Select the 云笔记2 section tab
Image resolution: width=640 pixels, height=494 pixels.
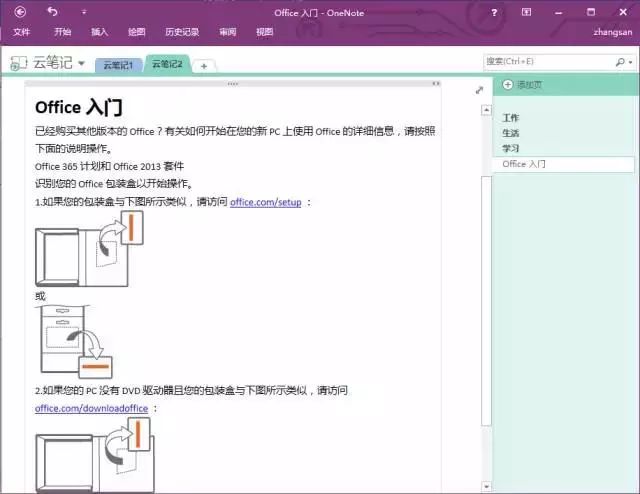click(x=167, y=64)
